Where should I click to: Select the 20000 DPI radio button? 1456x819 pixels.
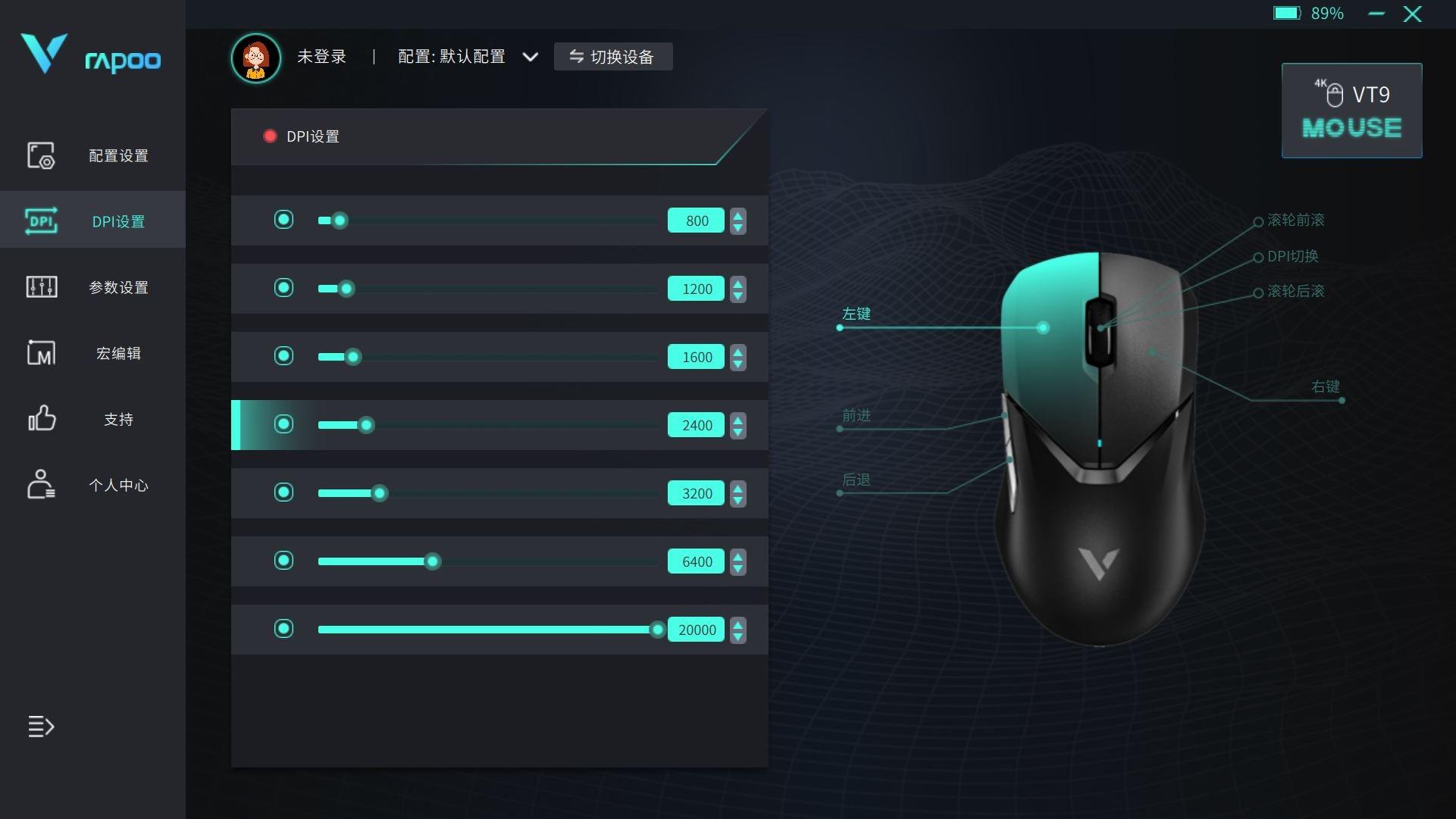click(x=283, y=629)
